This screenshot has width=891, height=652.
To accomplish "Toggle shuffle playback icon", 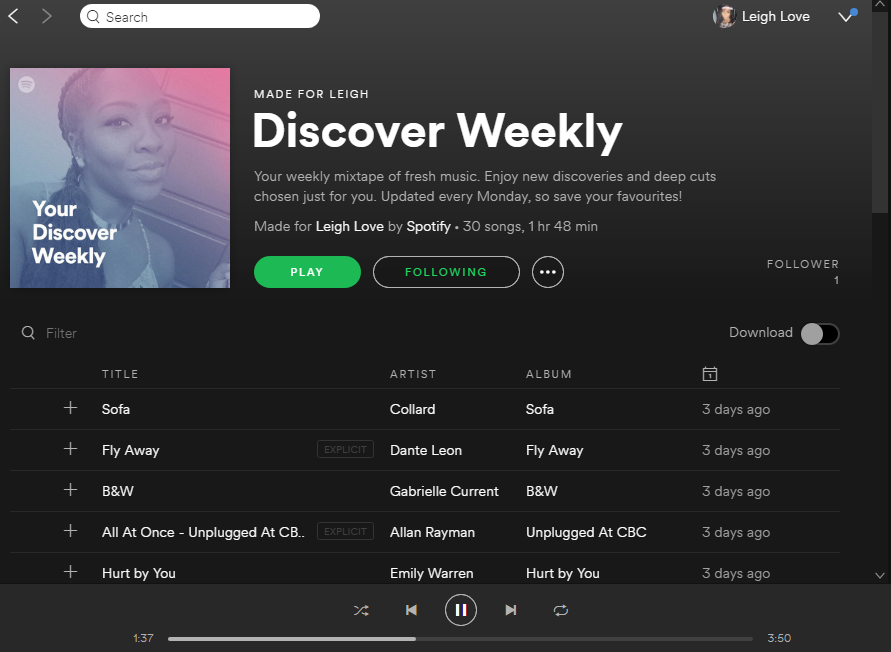I will pyautogui.click(x=361, y=611).
